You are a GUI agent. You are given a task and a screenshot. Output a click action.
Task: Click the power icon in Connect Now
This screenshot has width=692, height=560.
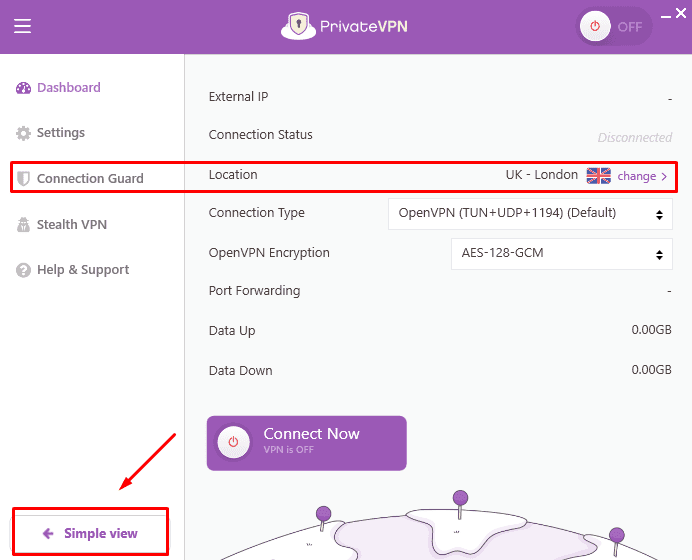tap(233, 442)
